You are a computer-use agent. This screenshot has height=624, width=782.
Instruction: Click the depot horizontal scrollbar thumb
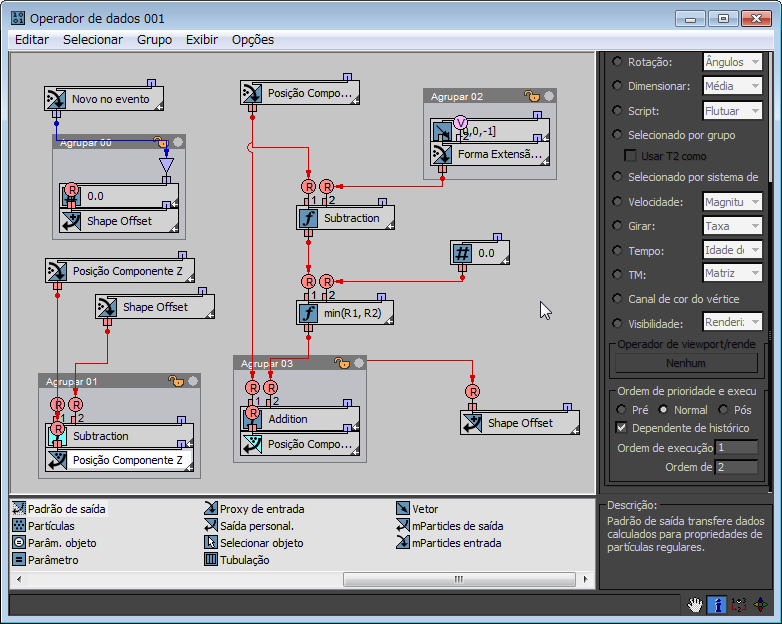point(459,579)
